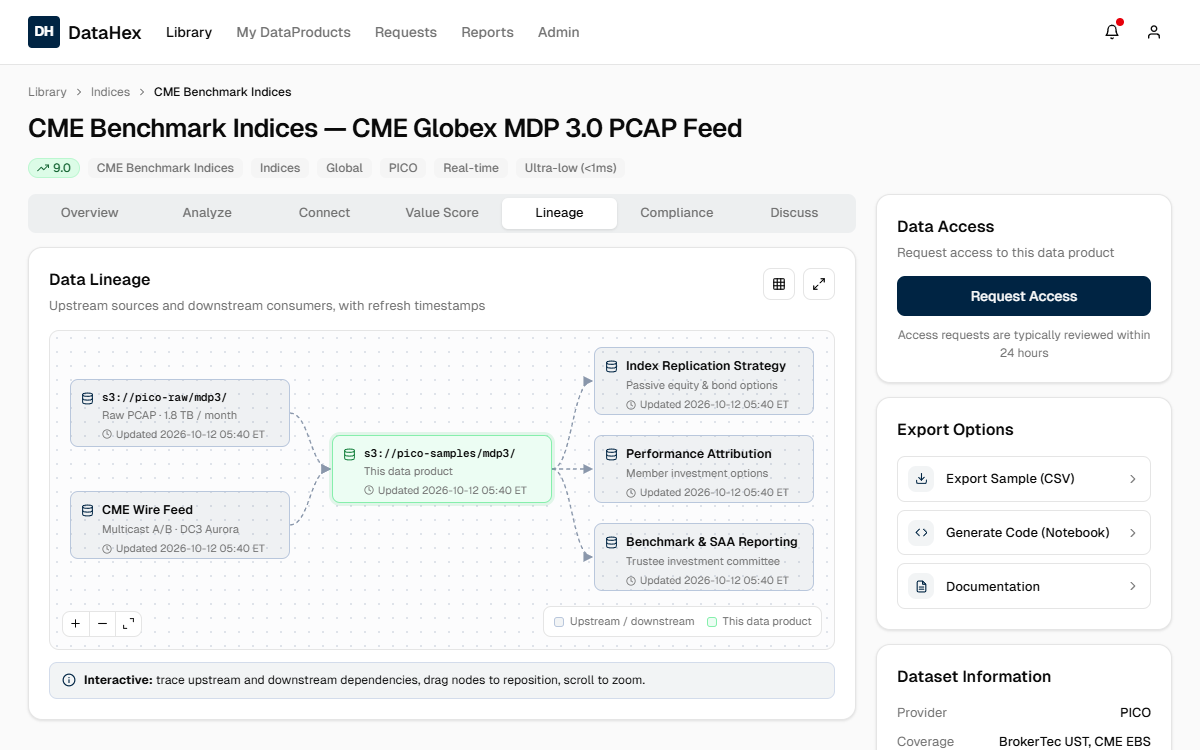This screenshot has height=750, width=1200.
Task: Click the Request Access button
Action: (1024, 296)
